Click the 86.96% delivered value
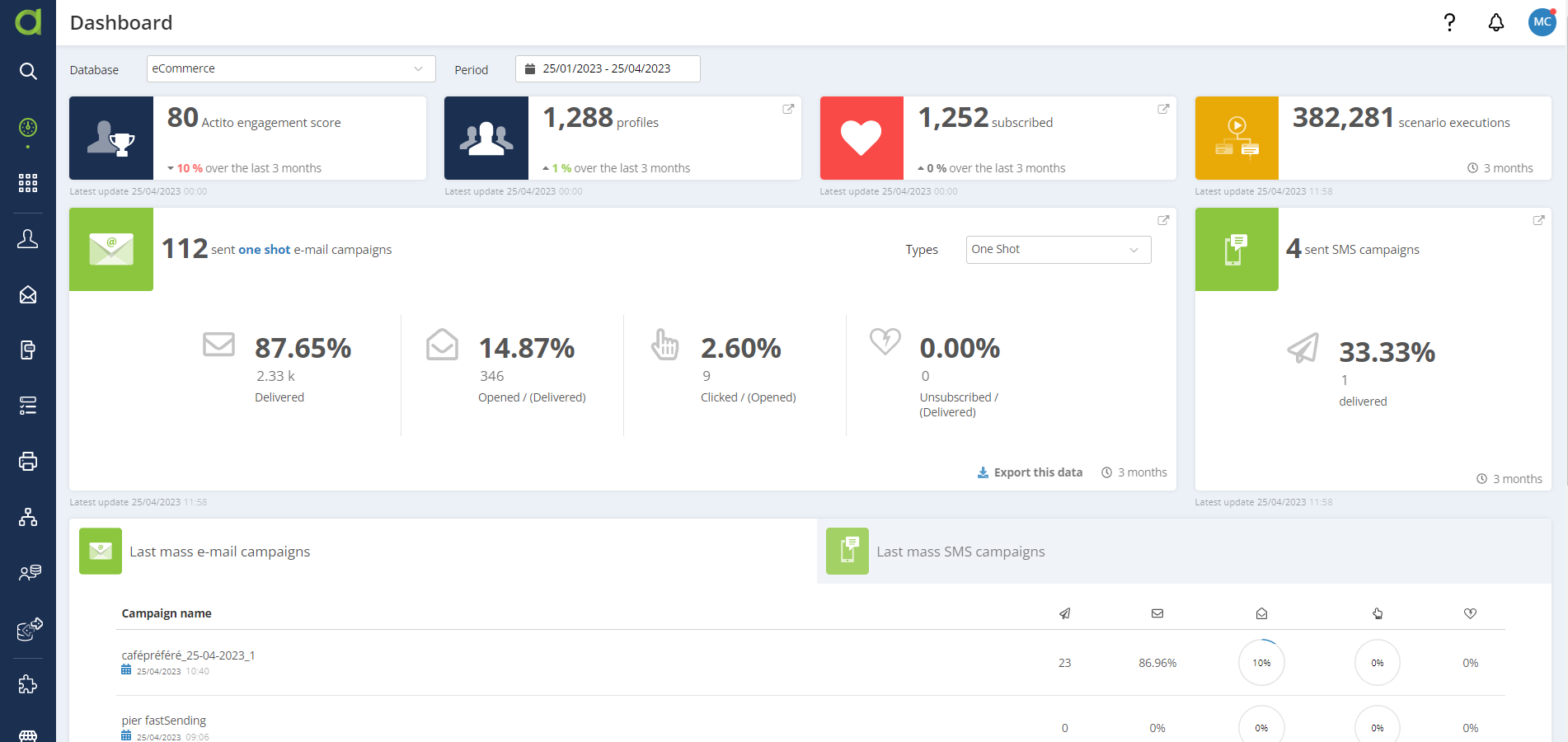The width and height of the screenshot is (1568, 742). coord(1157,663)
